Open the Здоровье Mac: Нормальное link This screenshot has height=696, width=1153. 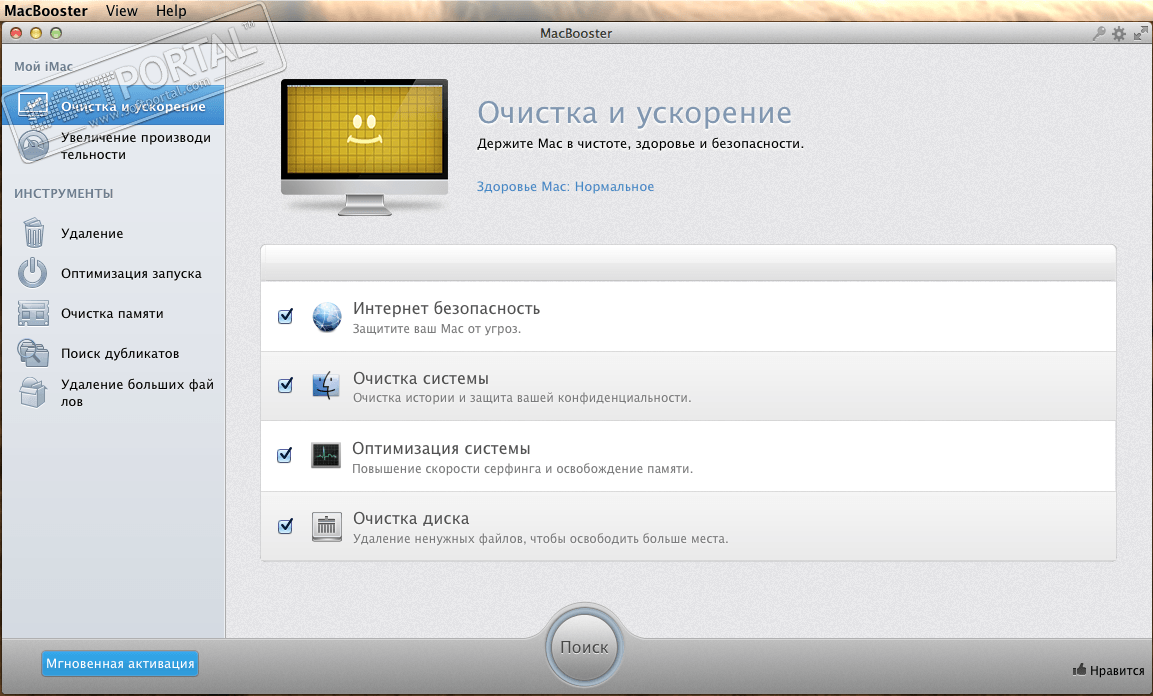565,187
